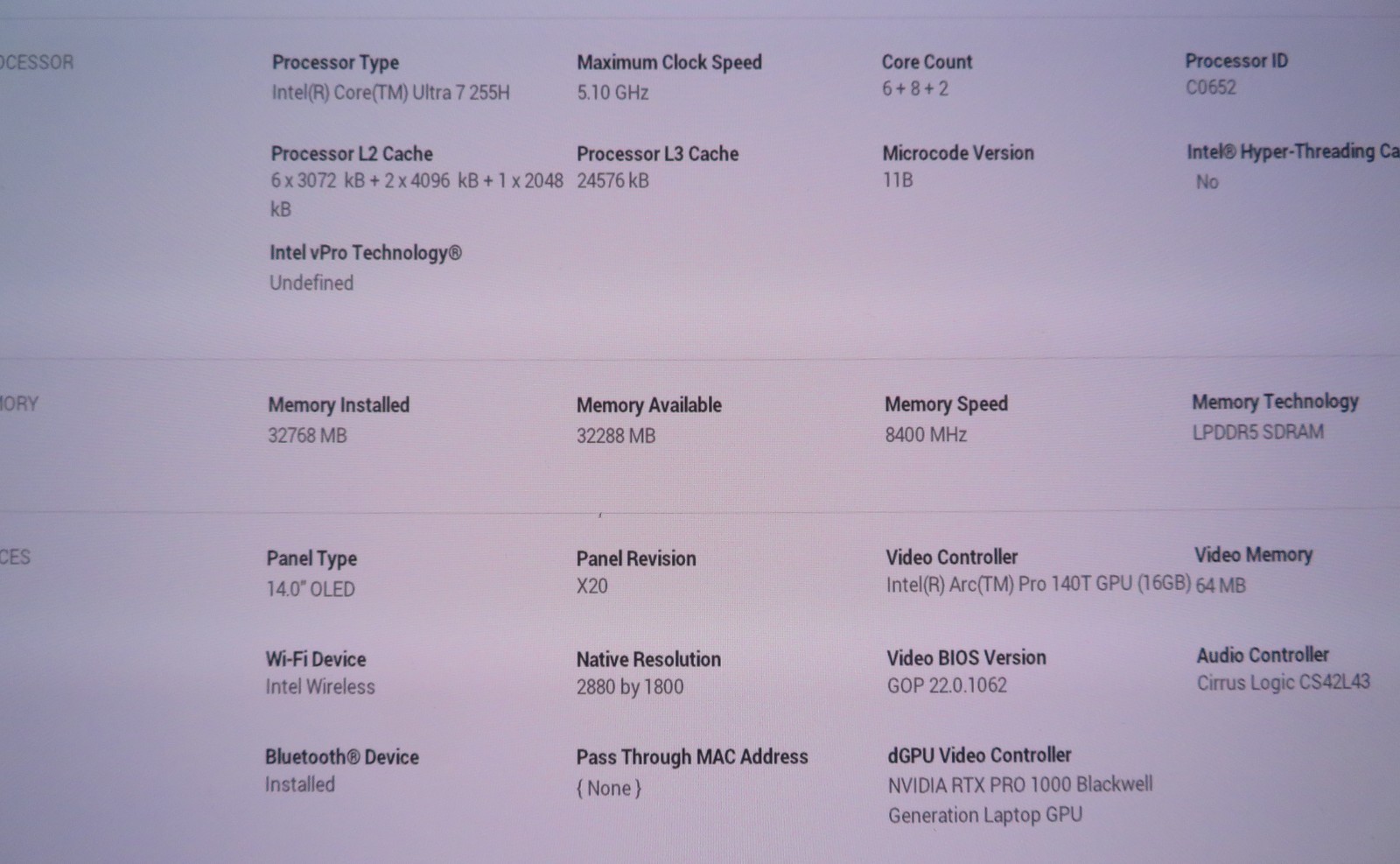The image size is (1400, 864).
Task: Select the "Intel(R) Arc(TM) Pro 140T GPU (16GB)" value
Action: 1039,585
